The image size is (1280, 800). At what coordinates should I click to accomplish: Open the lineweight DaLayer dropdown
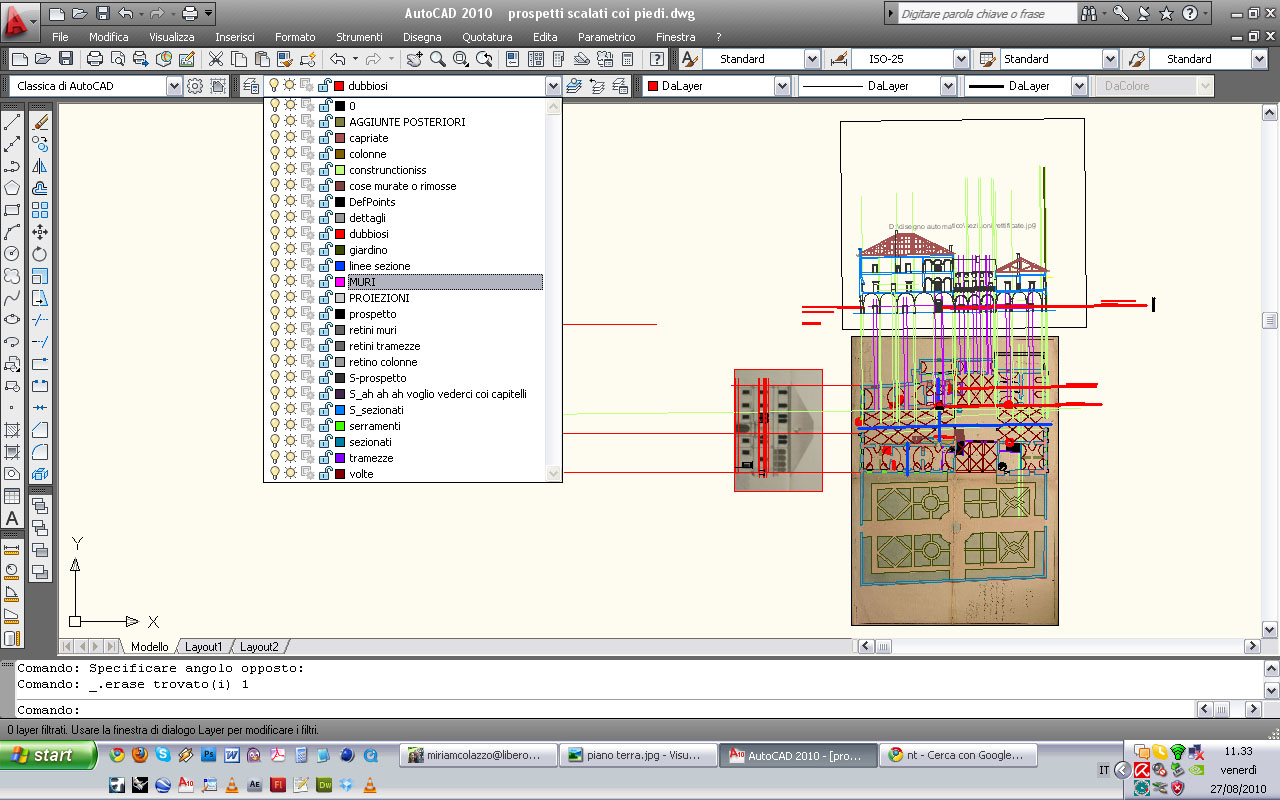click(x=1079, y=86)
